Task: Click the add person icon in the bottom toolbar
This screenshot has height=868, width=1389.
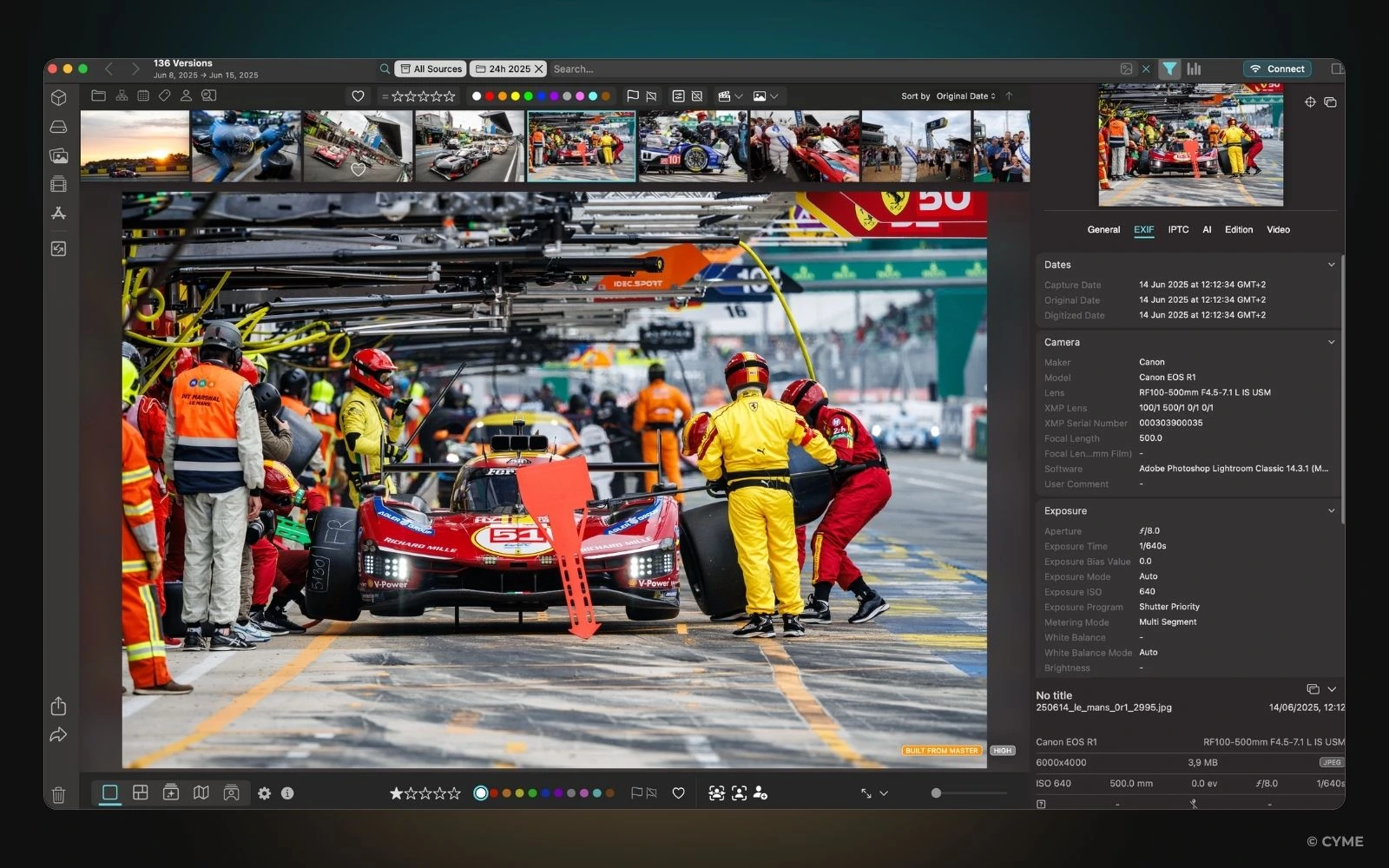Action: click(x=760, y=793)
